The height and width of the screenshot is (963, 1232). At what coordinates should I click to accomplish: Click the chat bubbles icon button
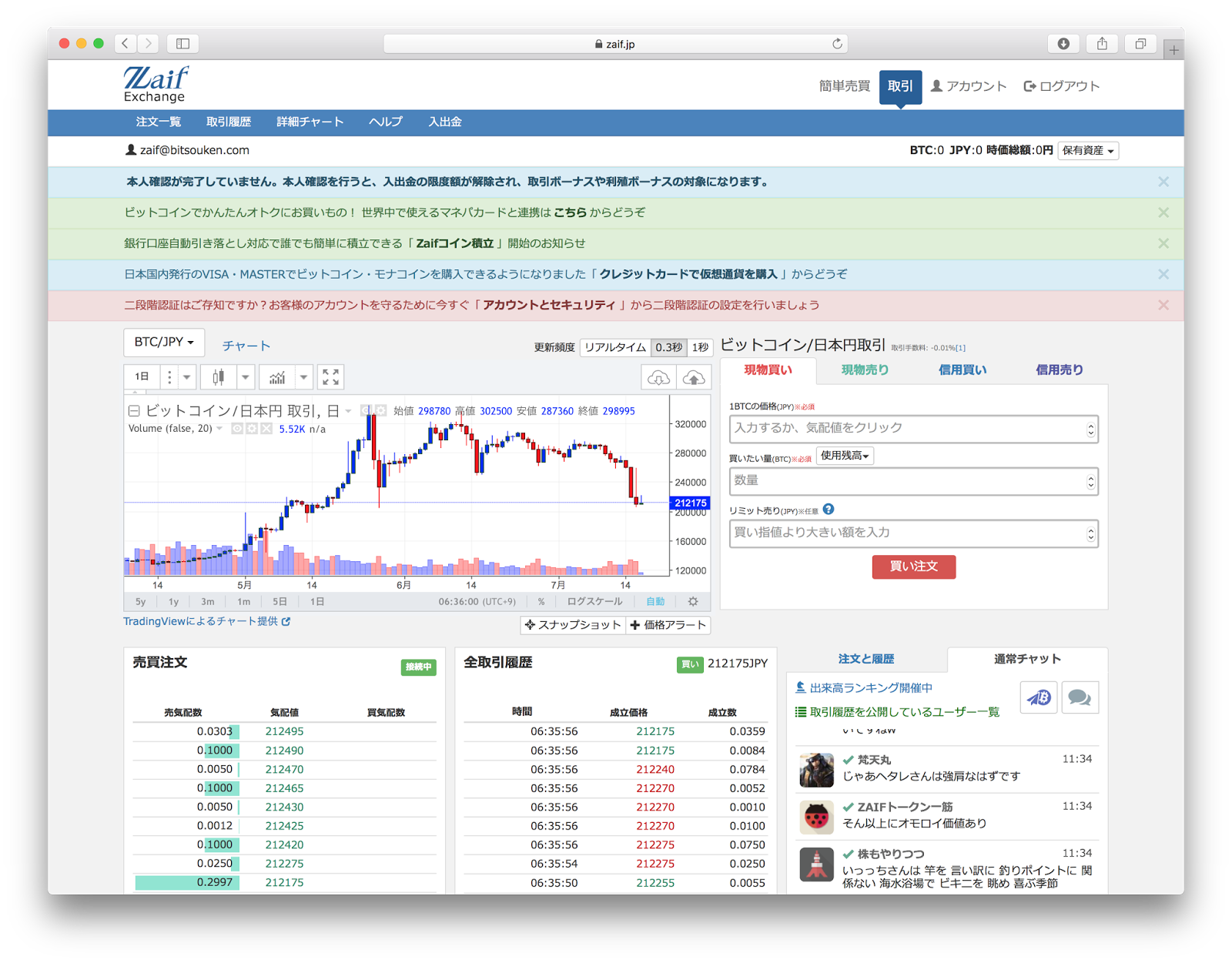click(1080, 697)
